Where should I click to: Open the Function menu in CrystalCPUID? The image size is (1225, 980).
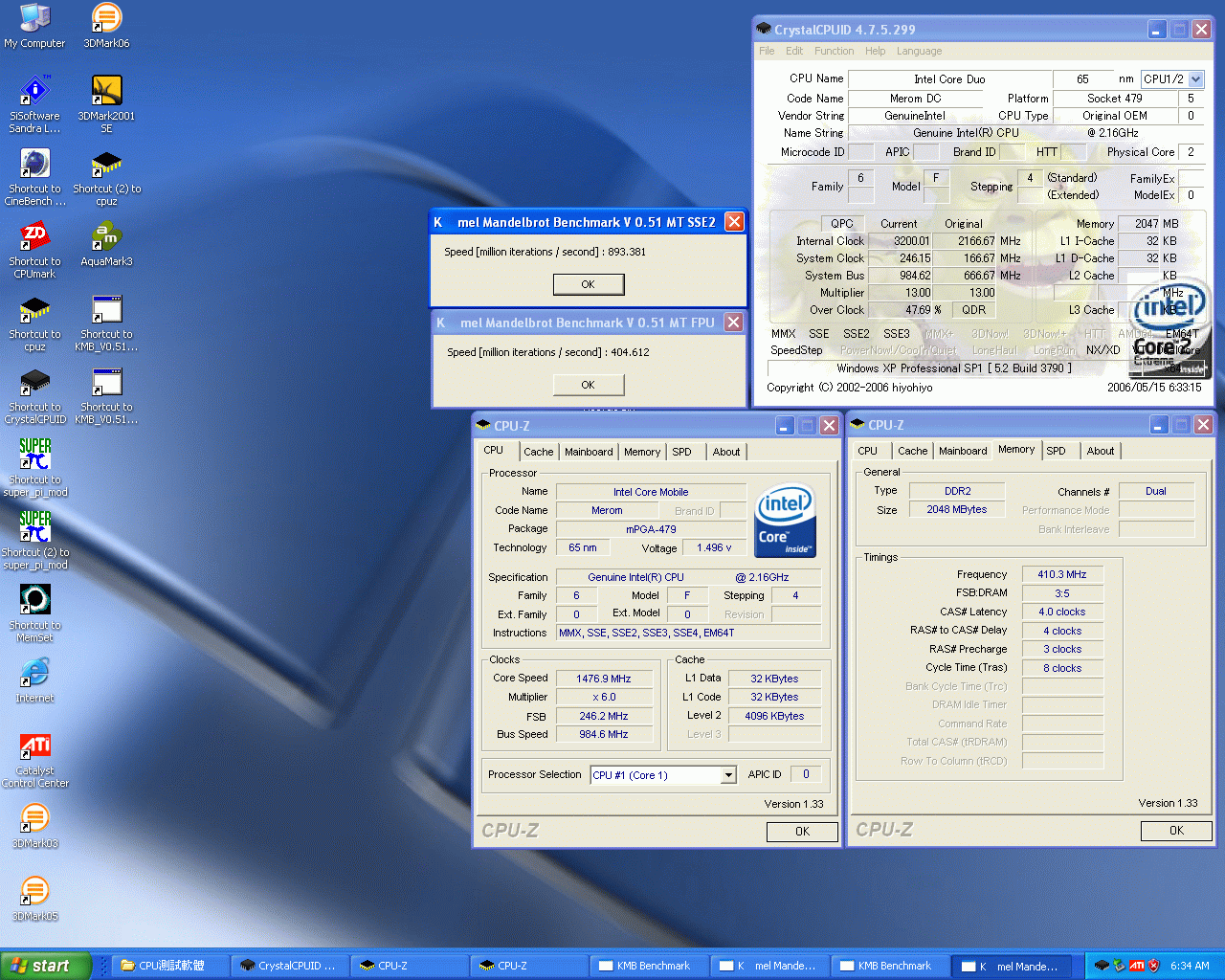click(834, 51)
